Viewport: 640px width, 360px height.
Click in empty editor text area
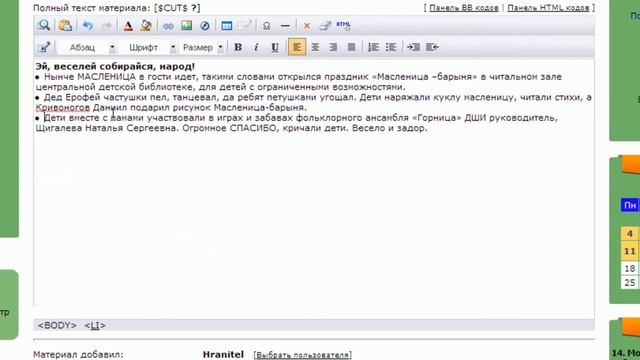(x=313, y=220)
